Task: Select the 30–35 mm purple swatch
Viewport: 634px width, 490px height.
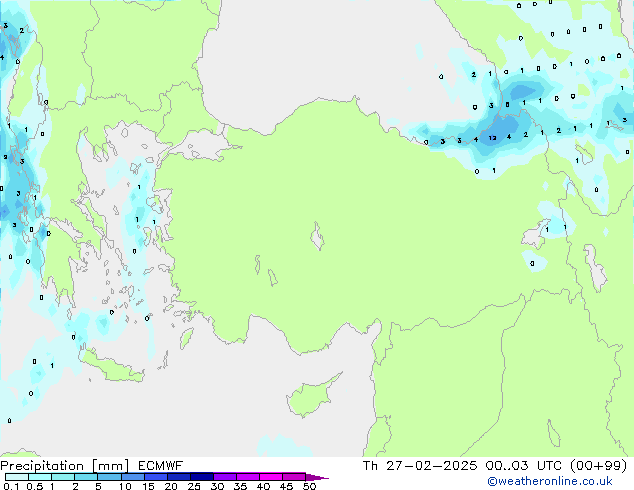Action: [x=225, y=477]
